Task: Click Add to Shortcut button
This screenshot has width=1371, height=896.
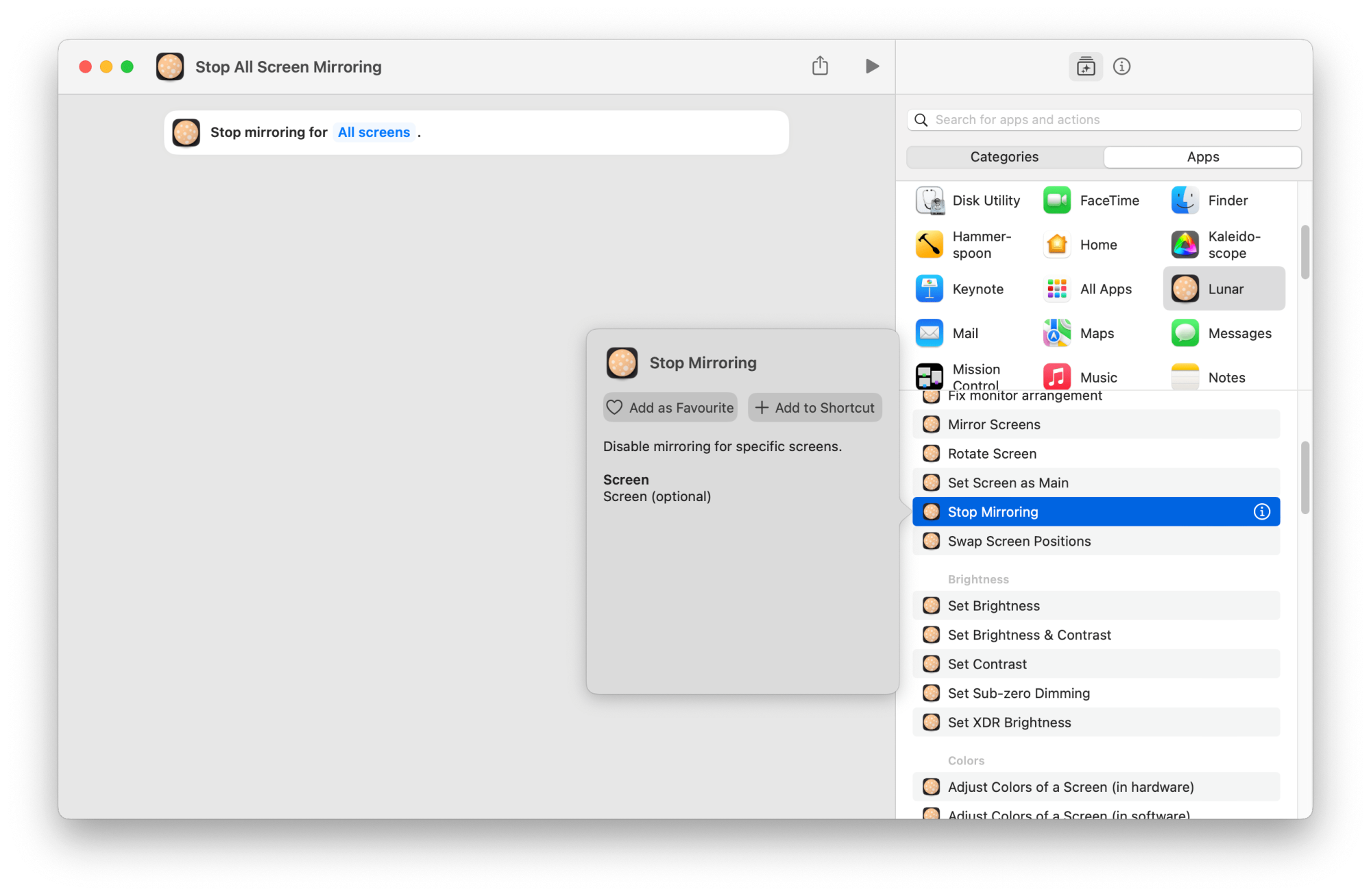Action: tap(814, 407)
